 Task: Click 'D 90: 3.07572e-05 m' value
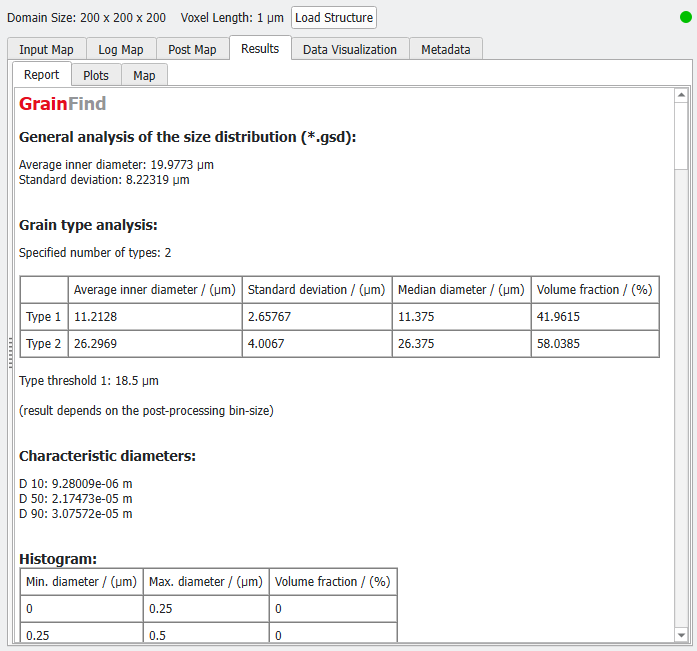click(76, 514)
